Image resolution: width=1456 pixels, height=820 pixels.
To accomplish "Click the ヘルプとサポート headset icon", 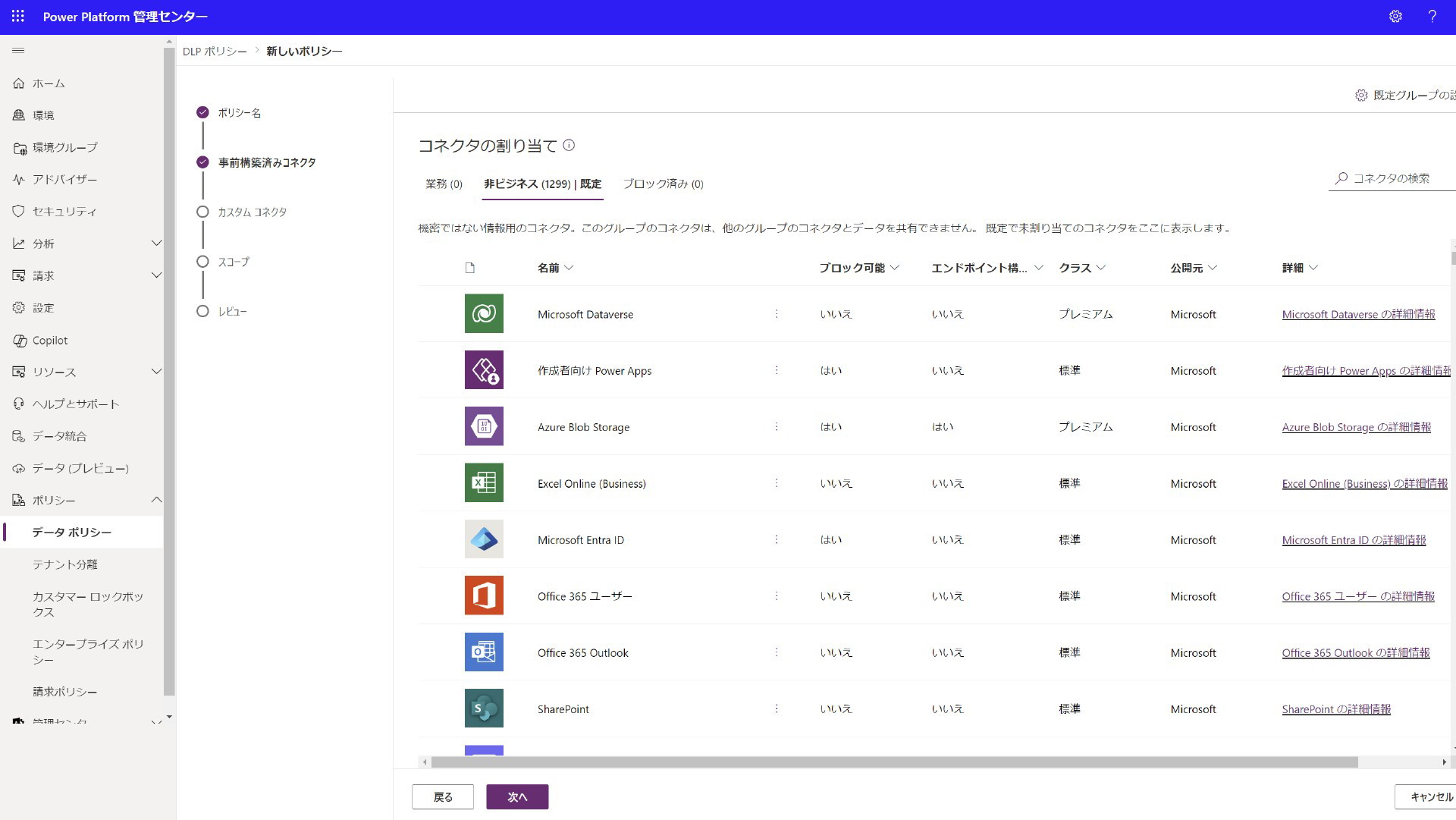I will click(19, 404).
